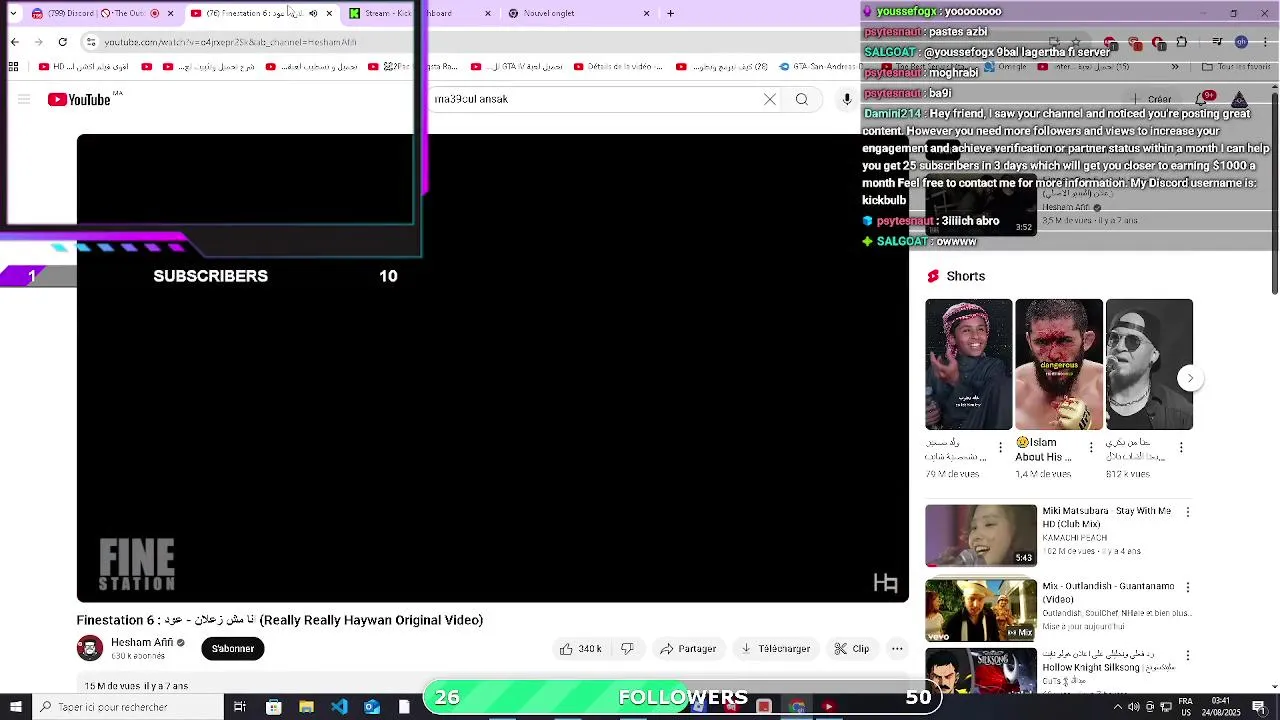Click the browser Forward arrow
Viewport: 1280px width, 720px height.
point(38,42)
